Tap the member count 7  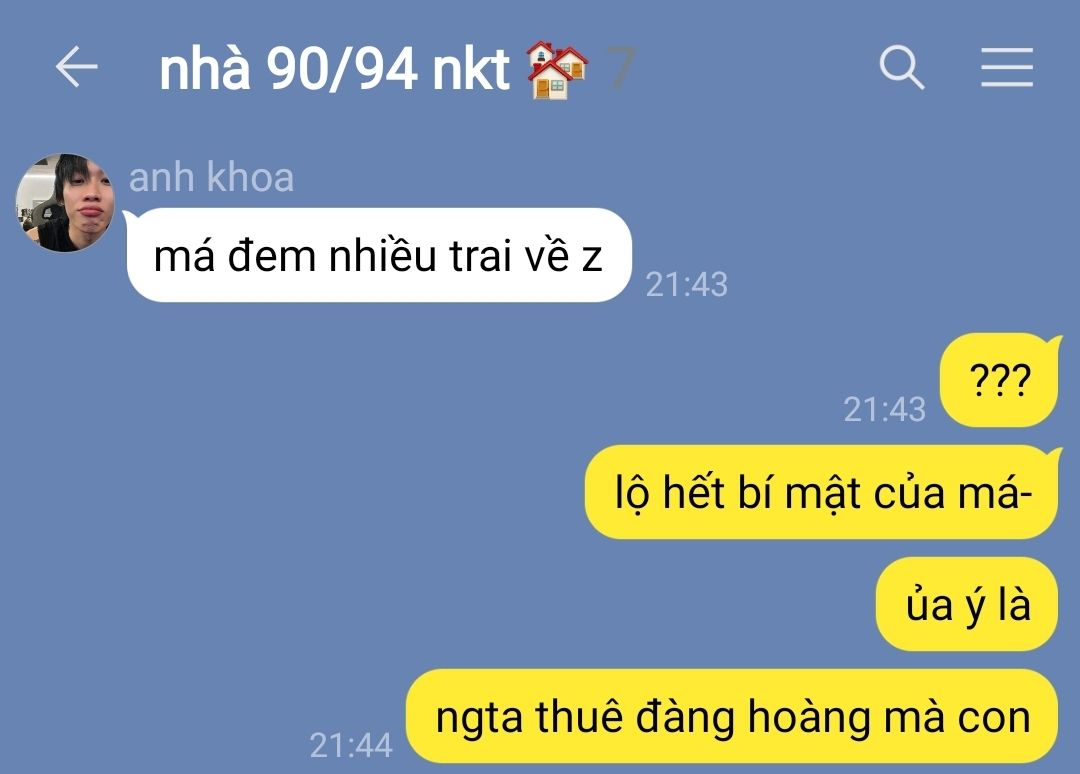[621, 69]
